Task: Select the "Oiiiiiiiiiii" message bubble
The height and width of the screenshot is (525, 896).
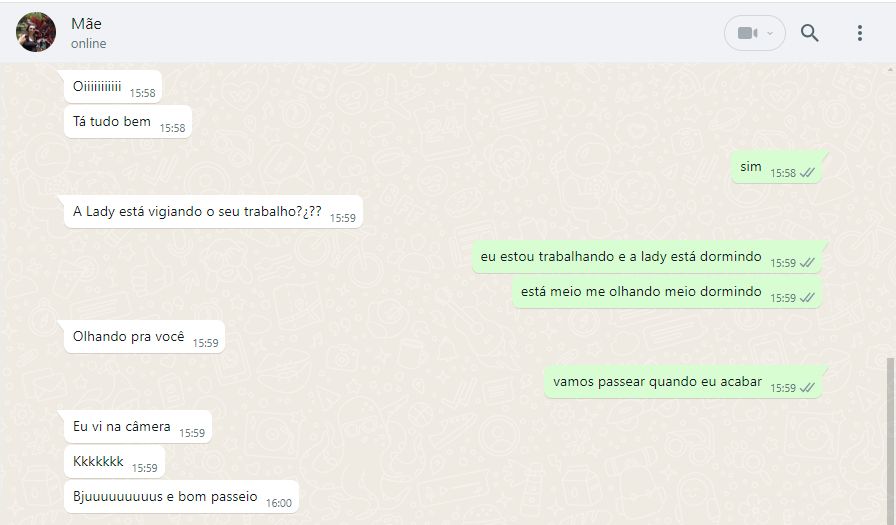Action: point(113,87)
